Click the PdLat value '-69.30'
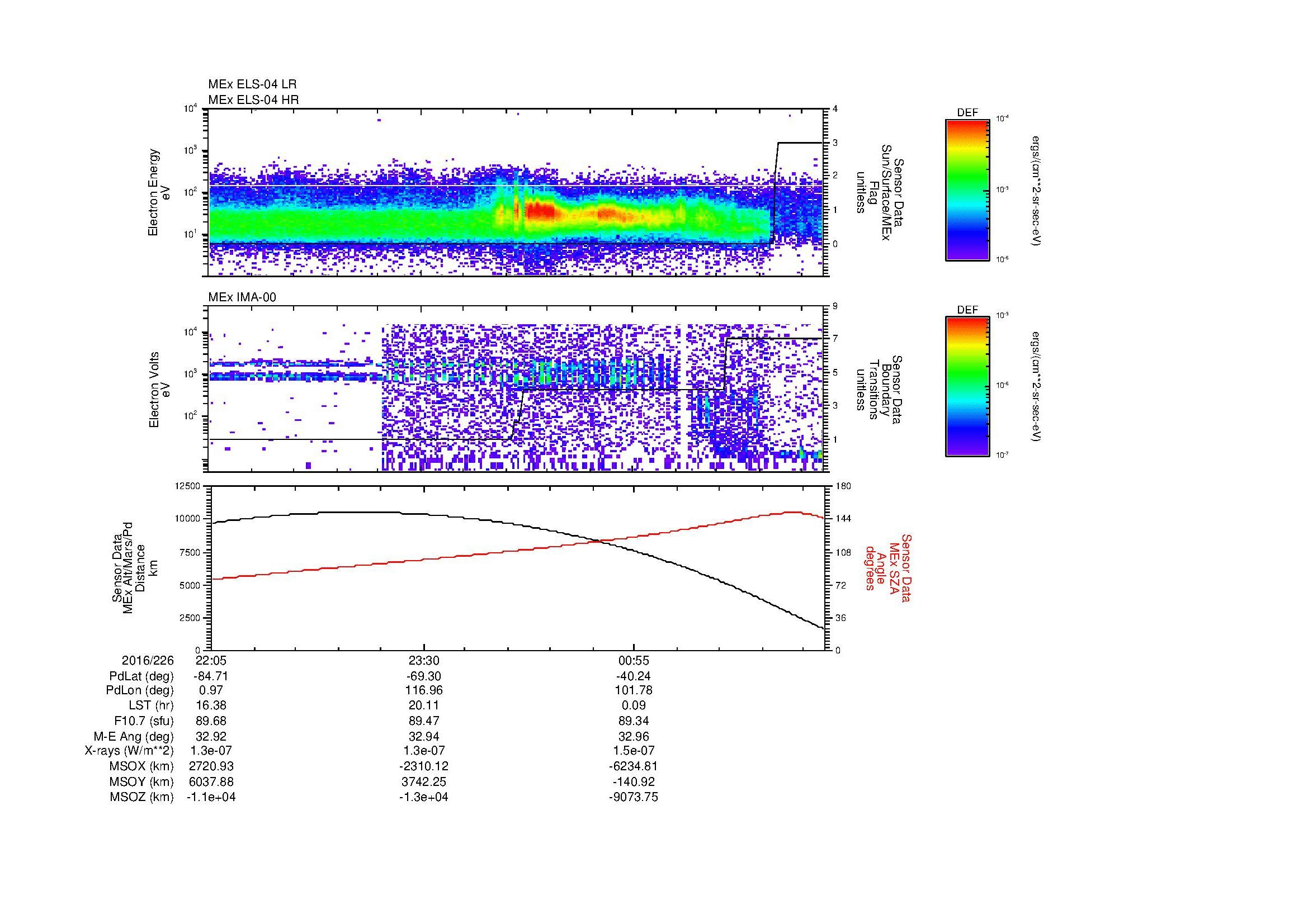The width and height of the screenshot is (1308, 924). tap(423, 676)
